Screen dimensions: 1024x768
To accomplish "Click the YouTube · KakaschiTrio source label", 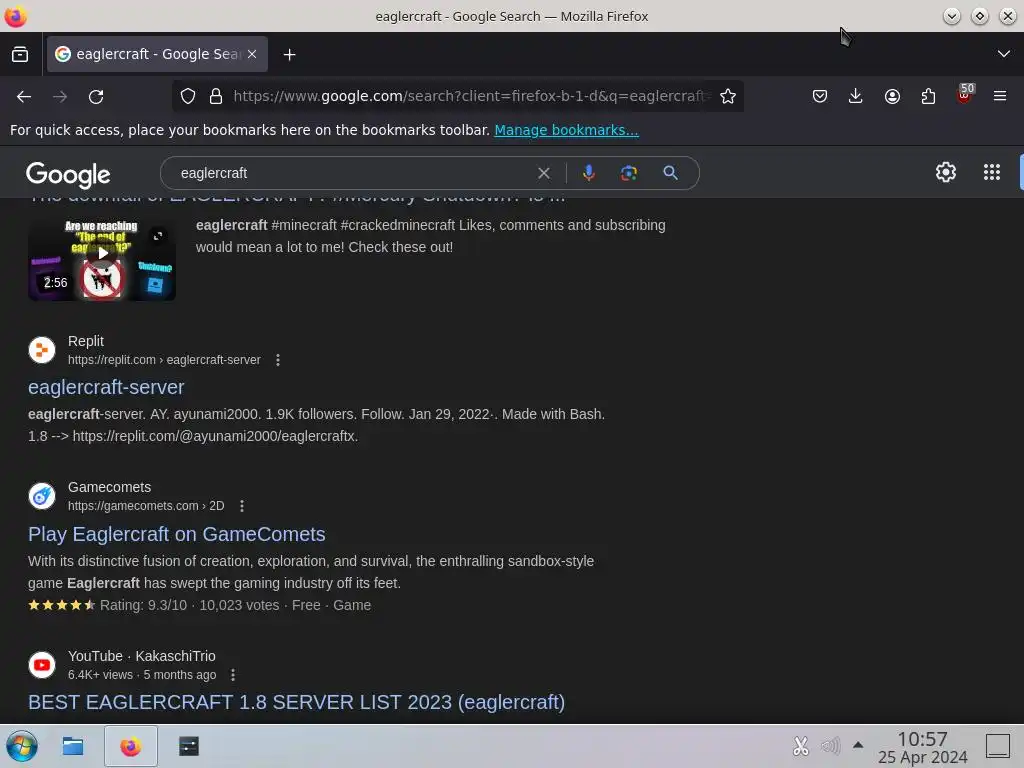I will click(x=142, y=656).
